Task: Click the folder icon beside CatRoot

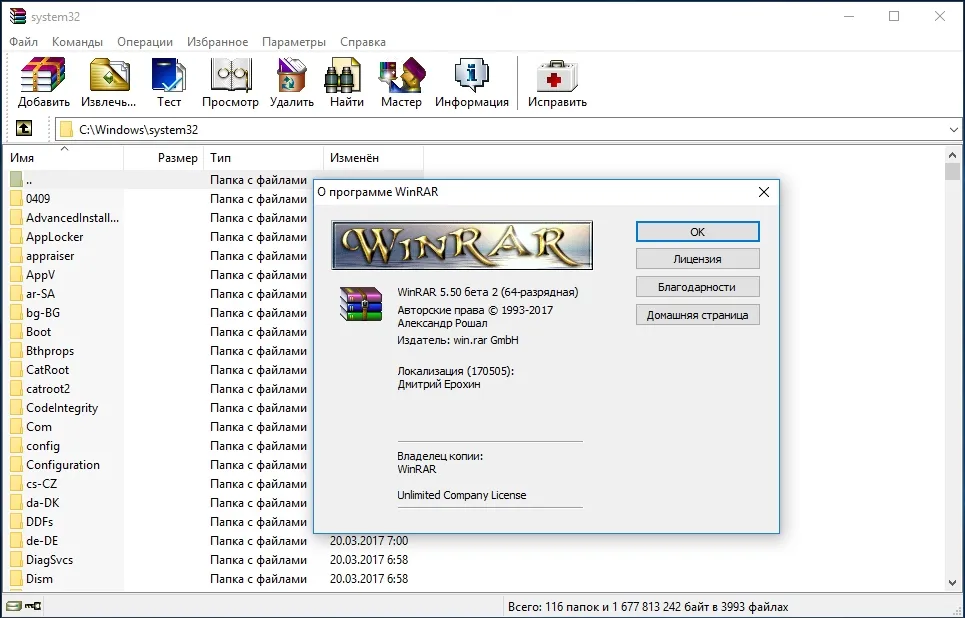Action: [x=16, y=369]
